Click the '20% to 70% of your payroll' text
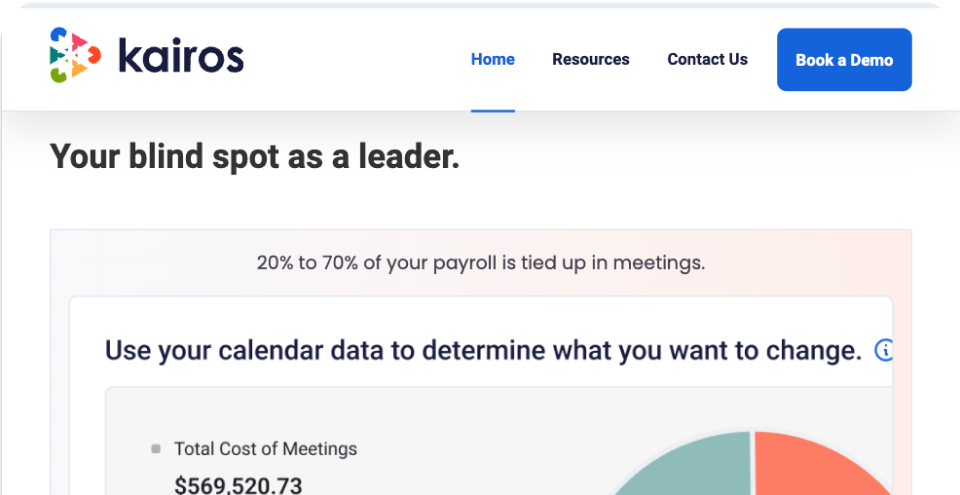The height and width of the screenshot is (495, 960). click(480, 264)
